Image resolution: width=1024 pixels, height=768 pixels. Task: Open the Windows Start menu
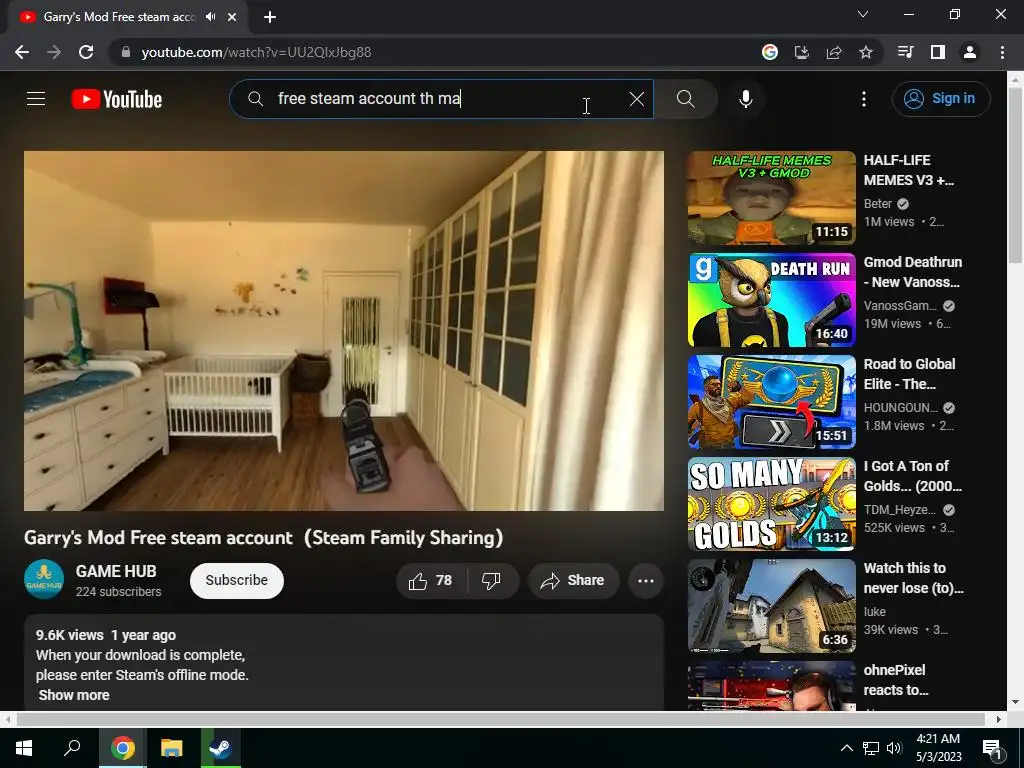pos(24,748)
